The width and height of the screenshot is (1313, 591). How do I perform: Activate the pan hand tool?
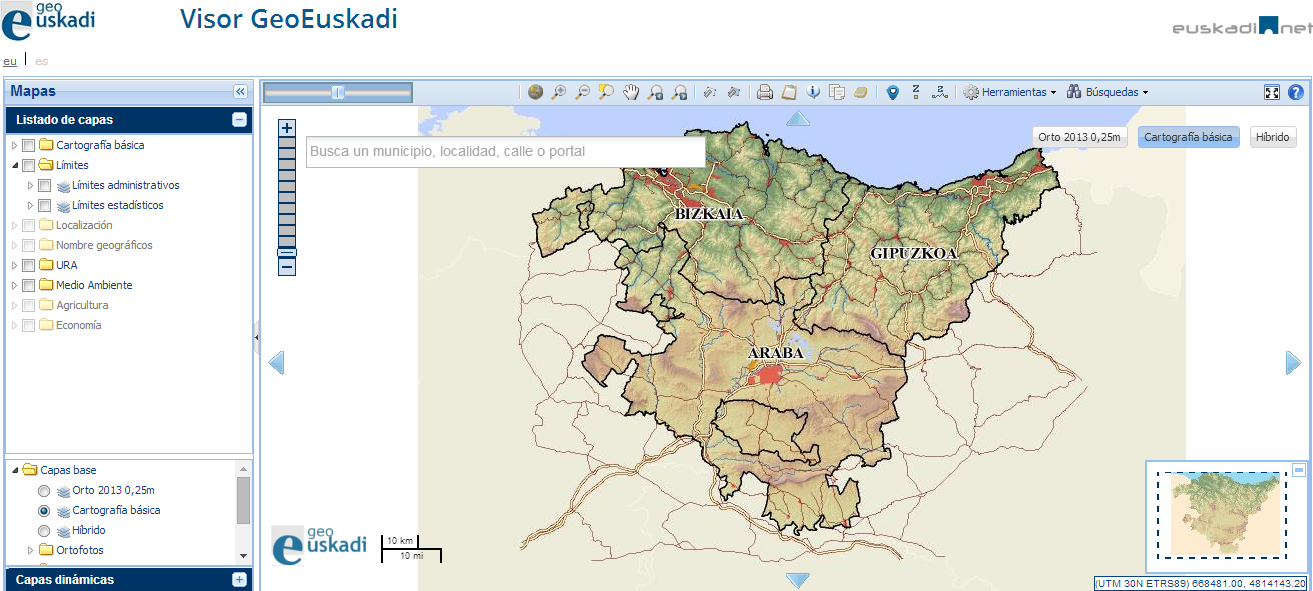[631, 92]
